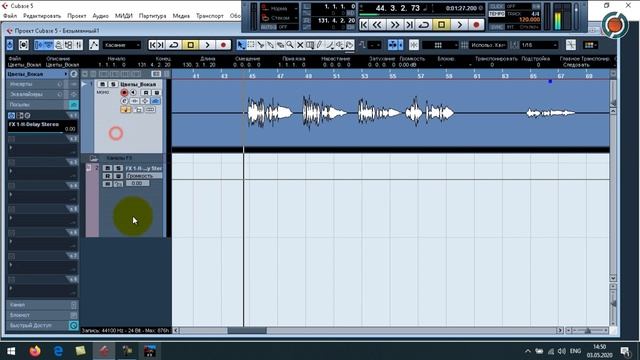The image size is (640, 360).
Task: Click Fast Forward on the transport panel
Action: coord(395,25)
